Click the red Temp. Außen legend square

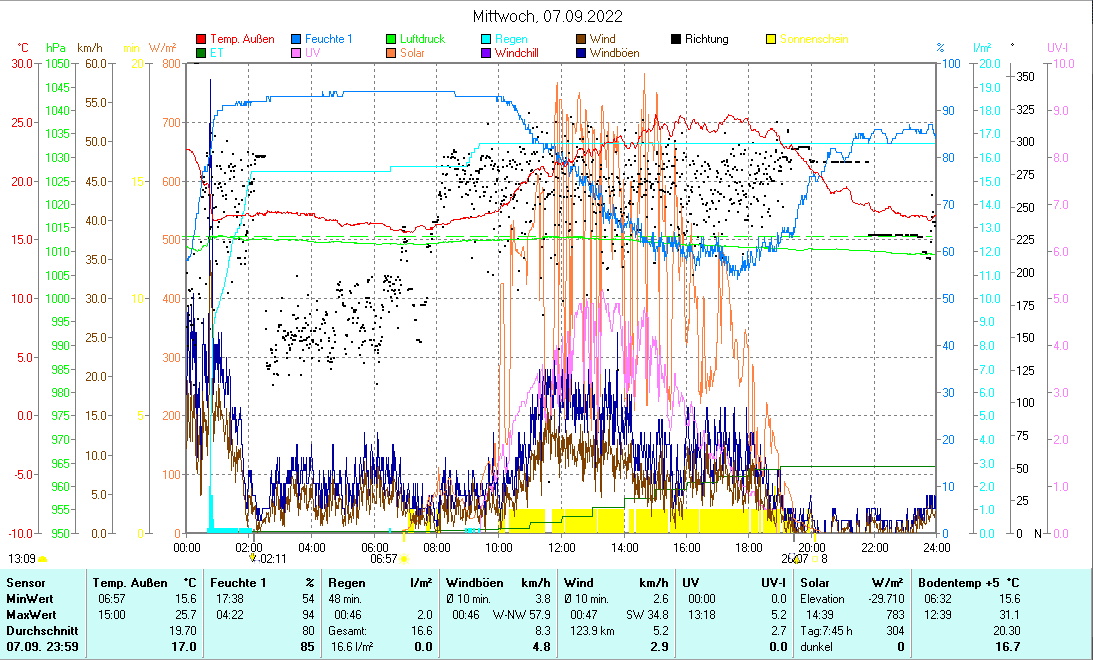pos(201,40)
